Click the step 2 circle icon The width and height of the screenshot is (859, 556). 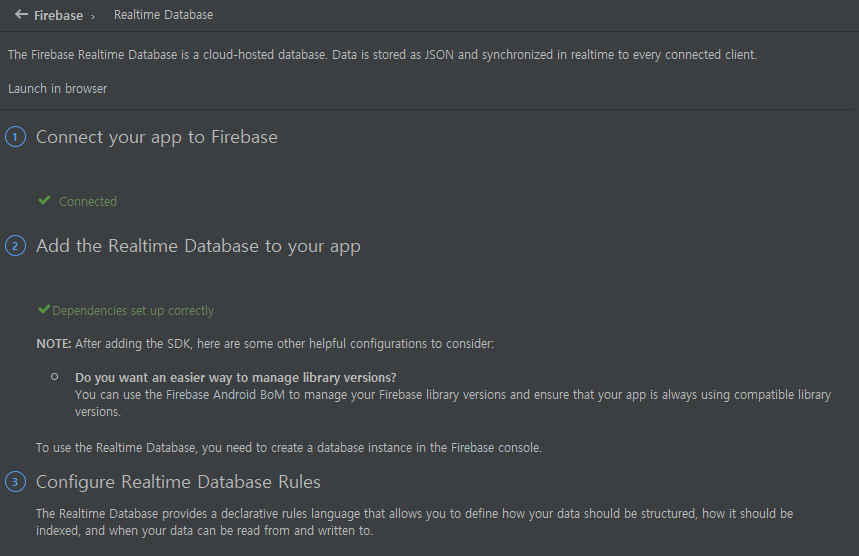15,246
